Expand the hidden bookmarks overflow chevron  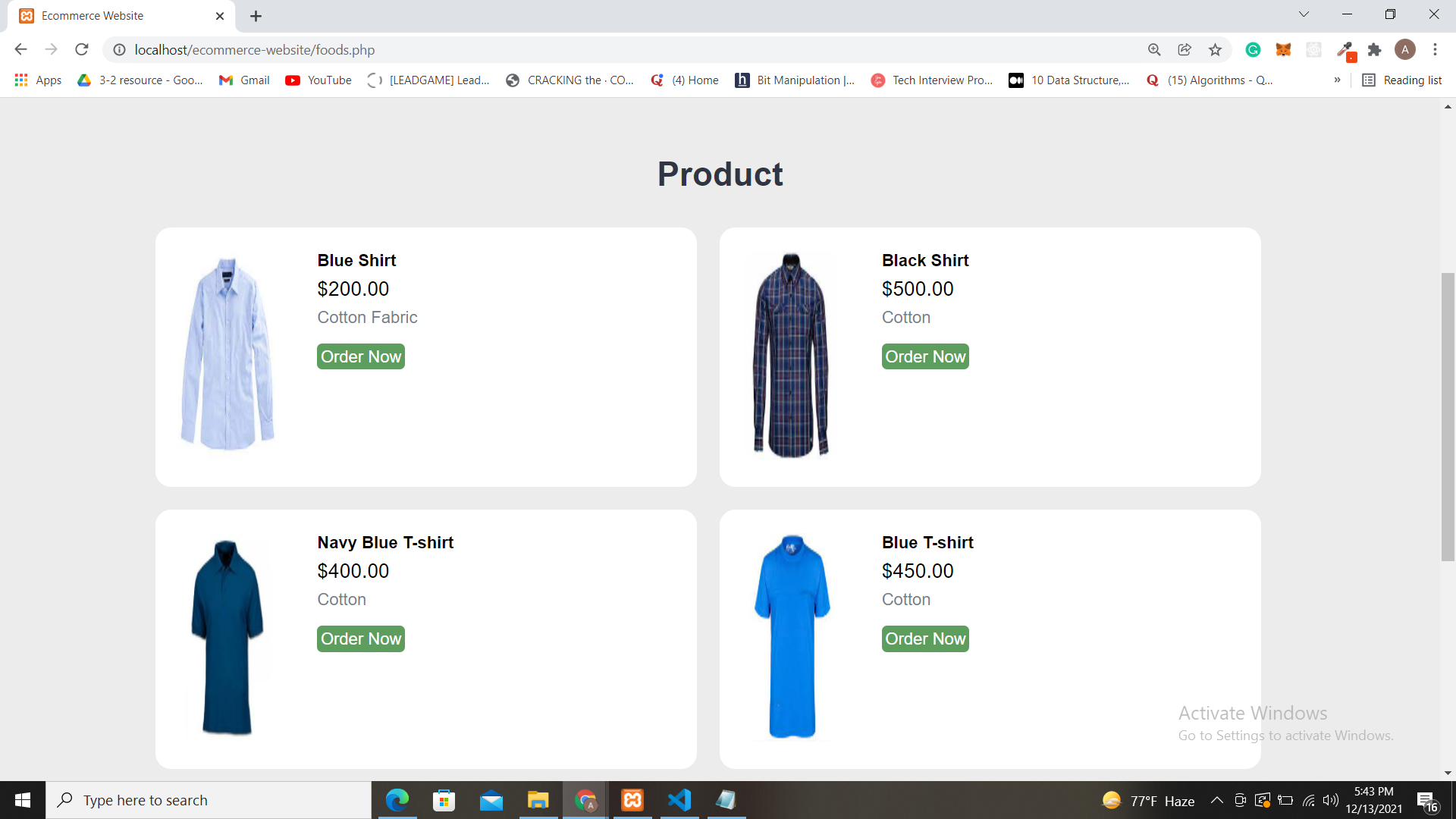(1337, 80)
